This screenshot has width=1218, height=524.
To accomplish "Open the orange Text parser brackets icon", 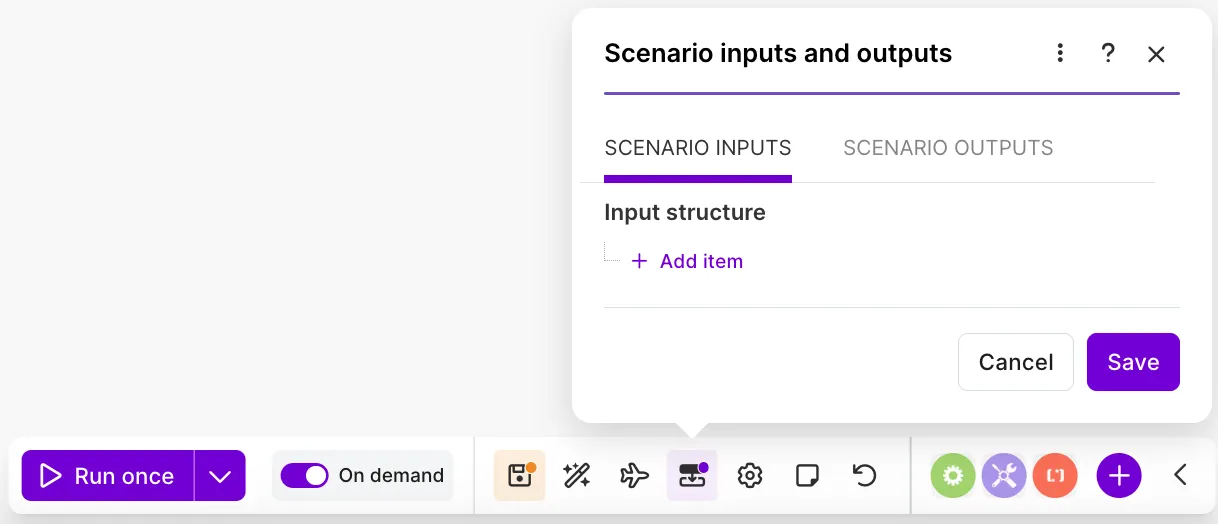I will tap(1055, 476).
